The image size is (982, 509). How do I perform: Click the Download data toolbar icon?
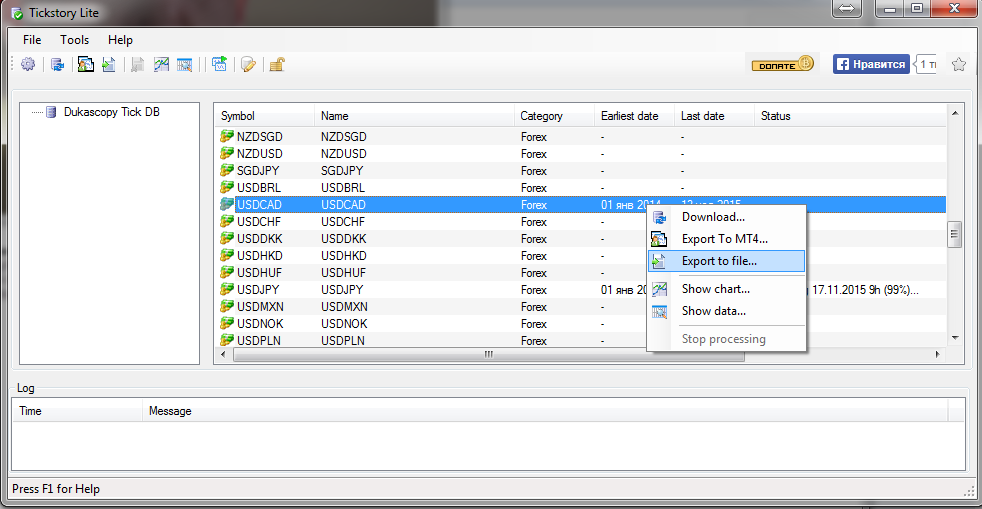58,64
